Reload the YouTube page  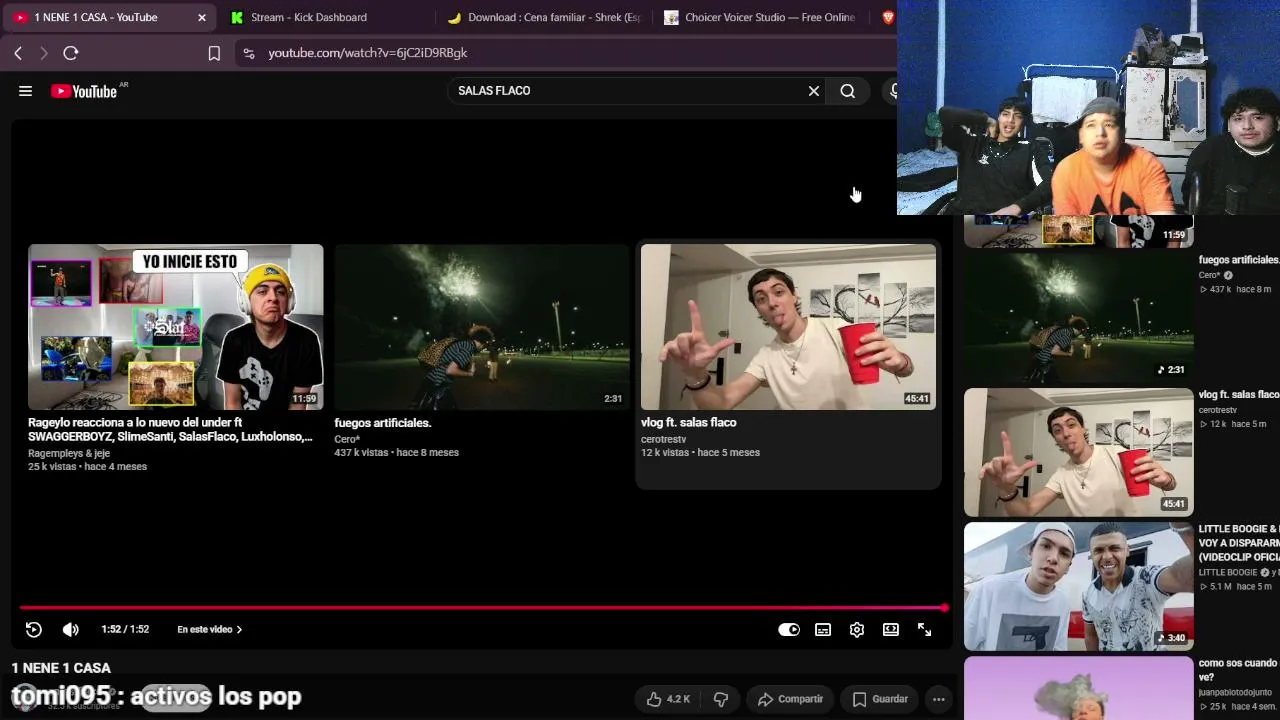(x=71, y=53)
